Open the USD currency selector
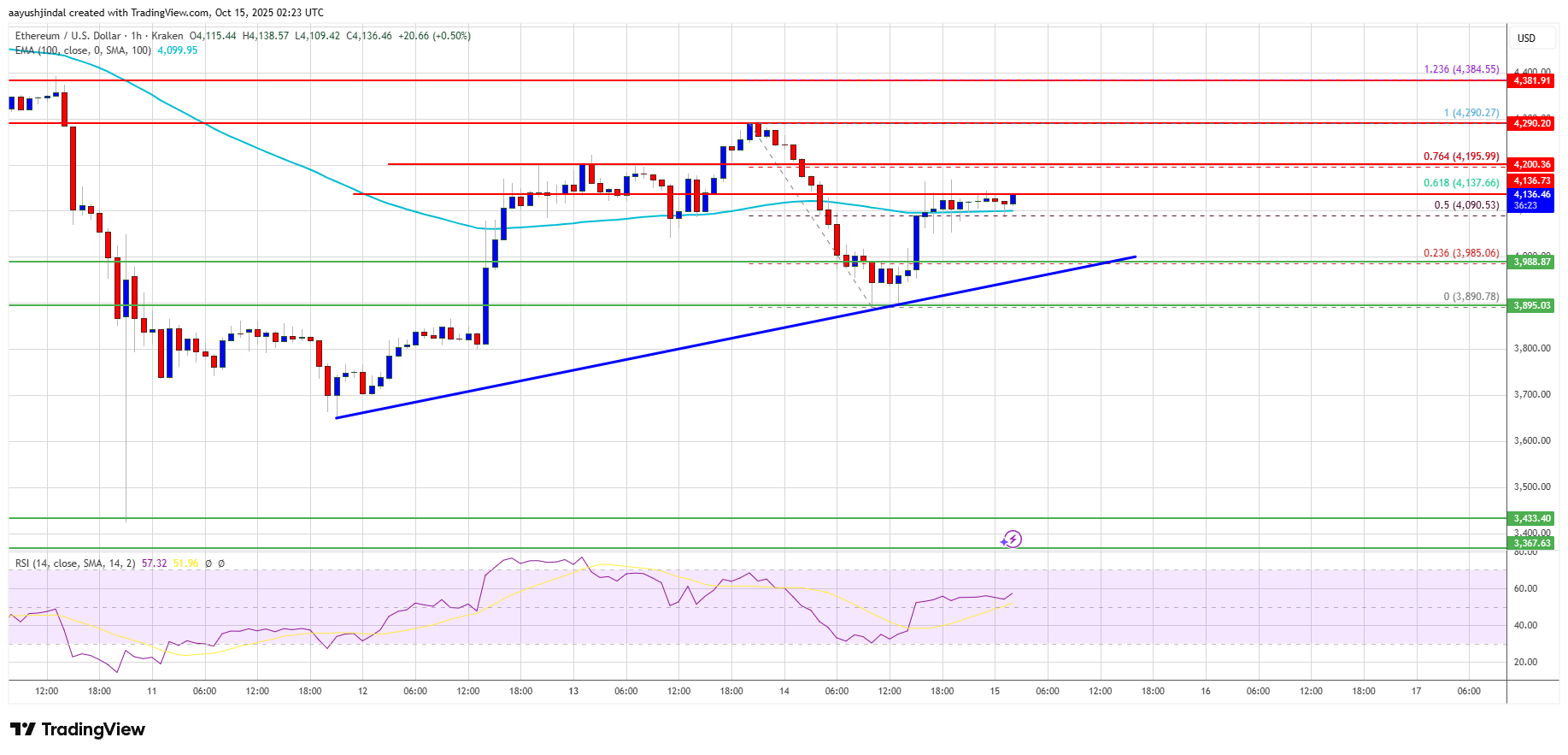Viewport: 1568px width, 755px height. click(x=1526, y=38)
